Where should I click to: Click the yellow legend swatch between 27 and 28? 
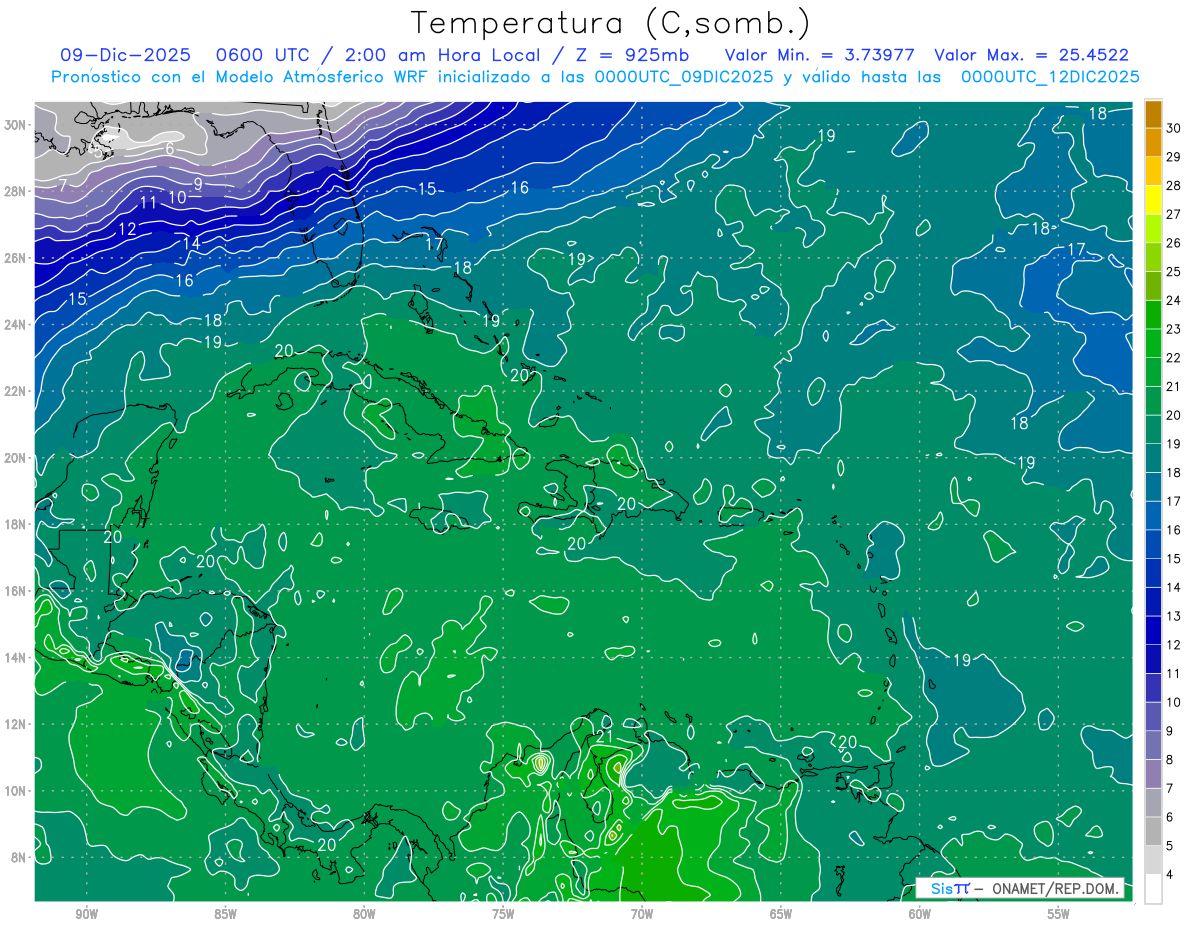pyautogui.click(x=1153, y=200)
